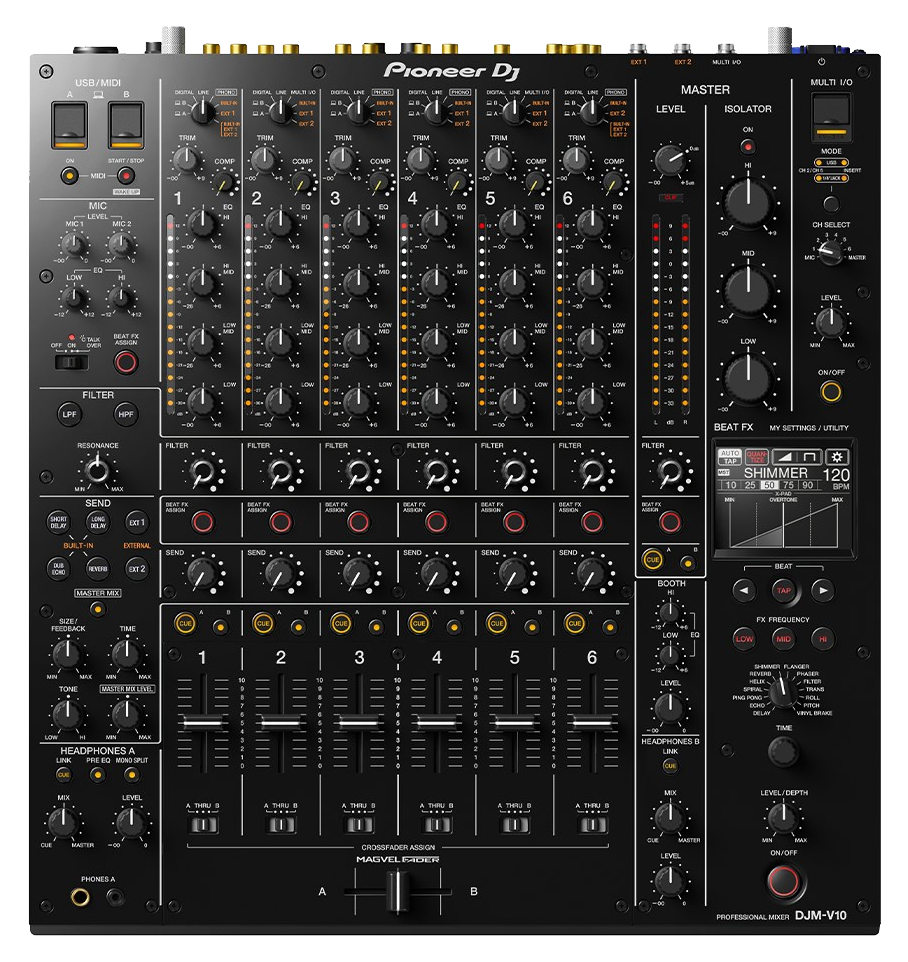Viewport: 908px width, 962px height.
Task: Tap the red TAP tempo button
Action: (x=783, y=591)
